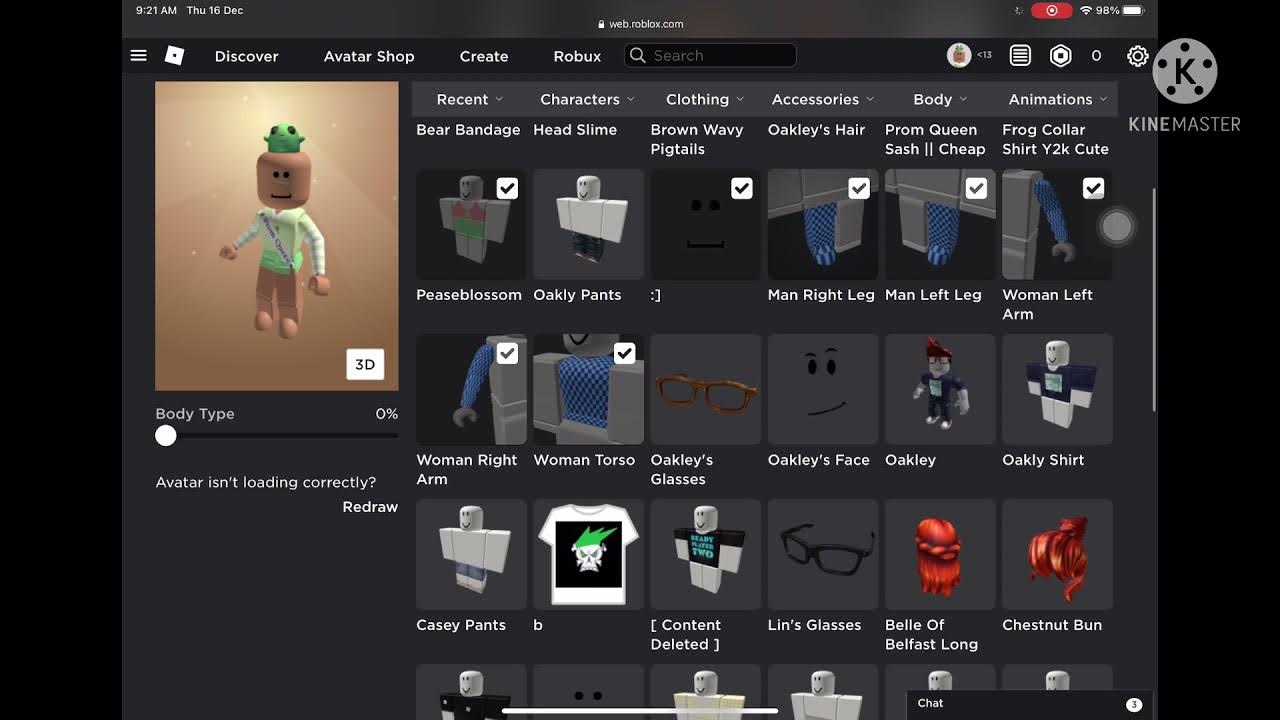The image size is (1280, 720).
Task: Focus the Search input field
Action: 710,56
